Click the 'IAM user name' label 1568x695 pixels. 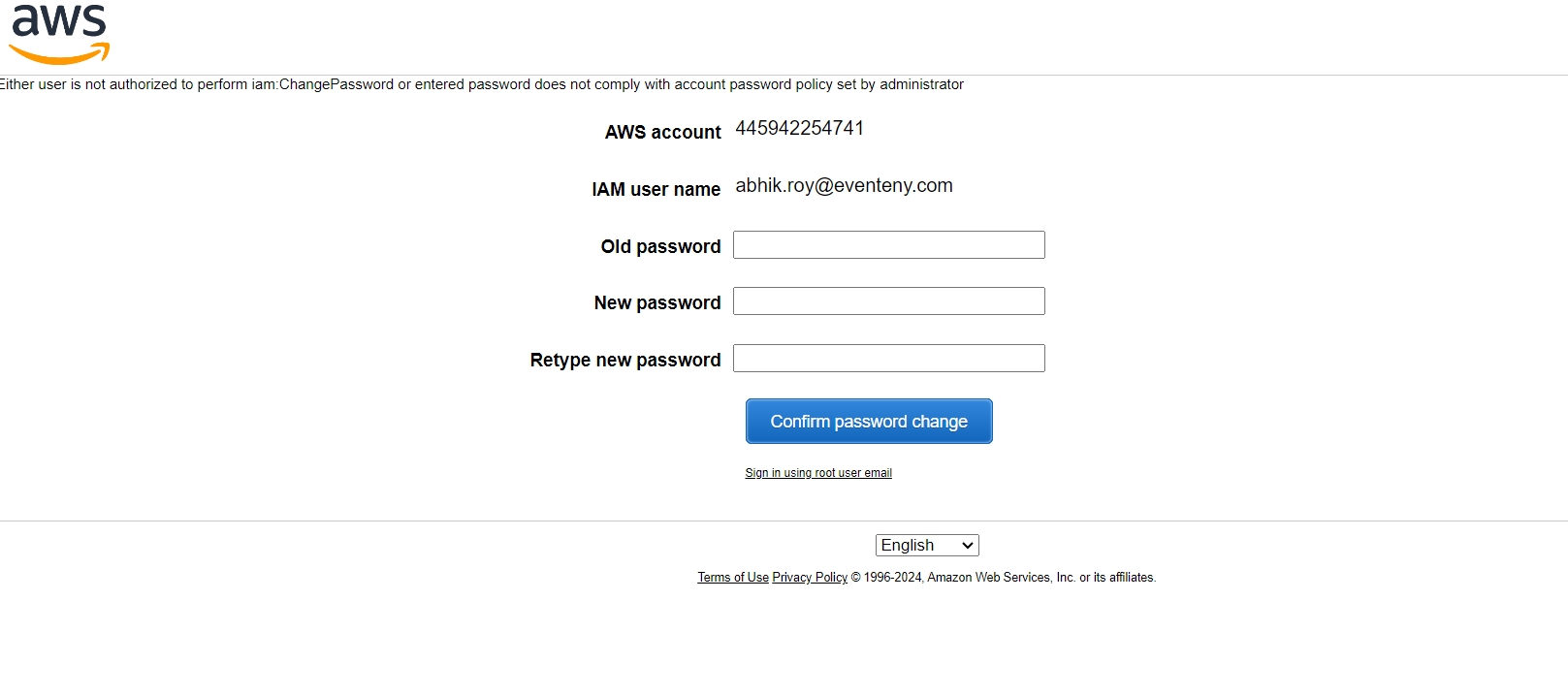click(656, 189)
